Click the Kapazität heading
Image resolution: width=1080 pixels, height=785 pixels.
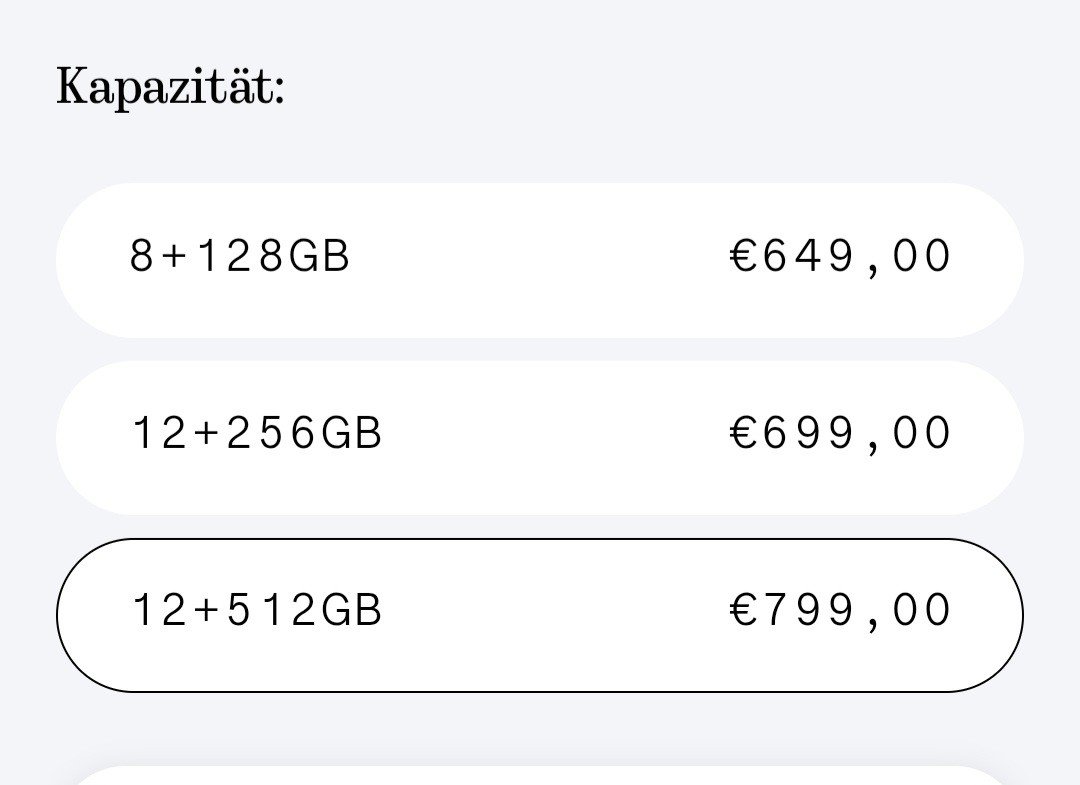[x=170, y=87]
